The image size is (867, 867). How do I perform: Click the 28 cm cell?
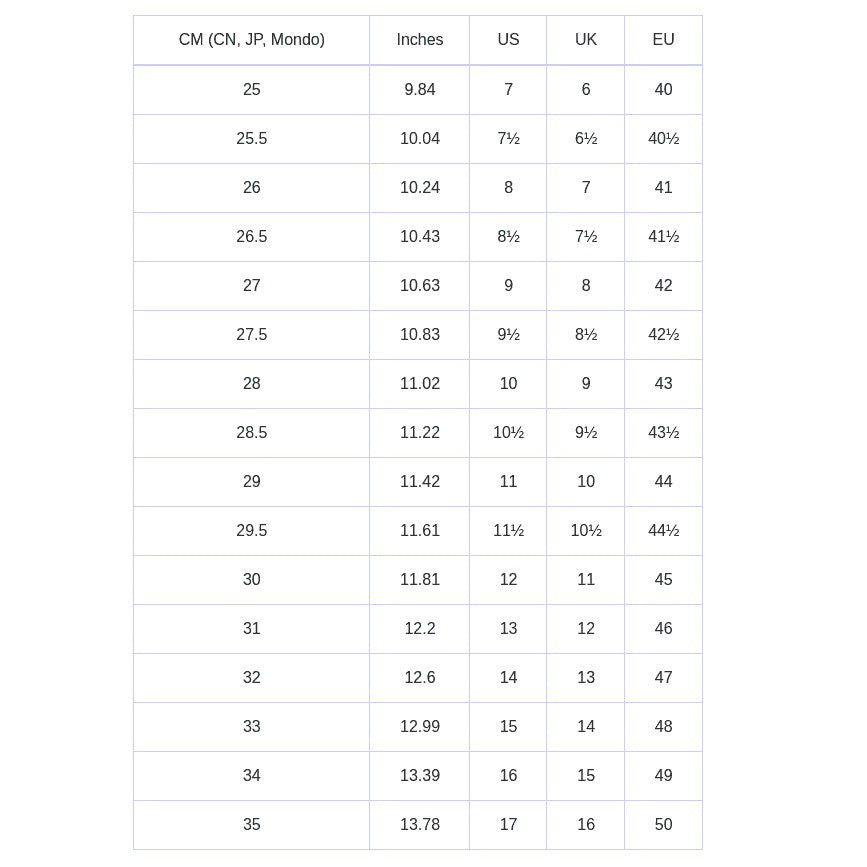click(x=251, y=383)
